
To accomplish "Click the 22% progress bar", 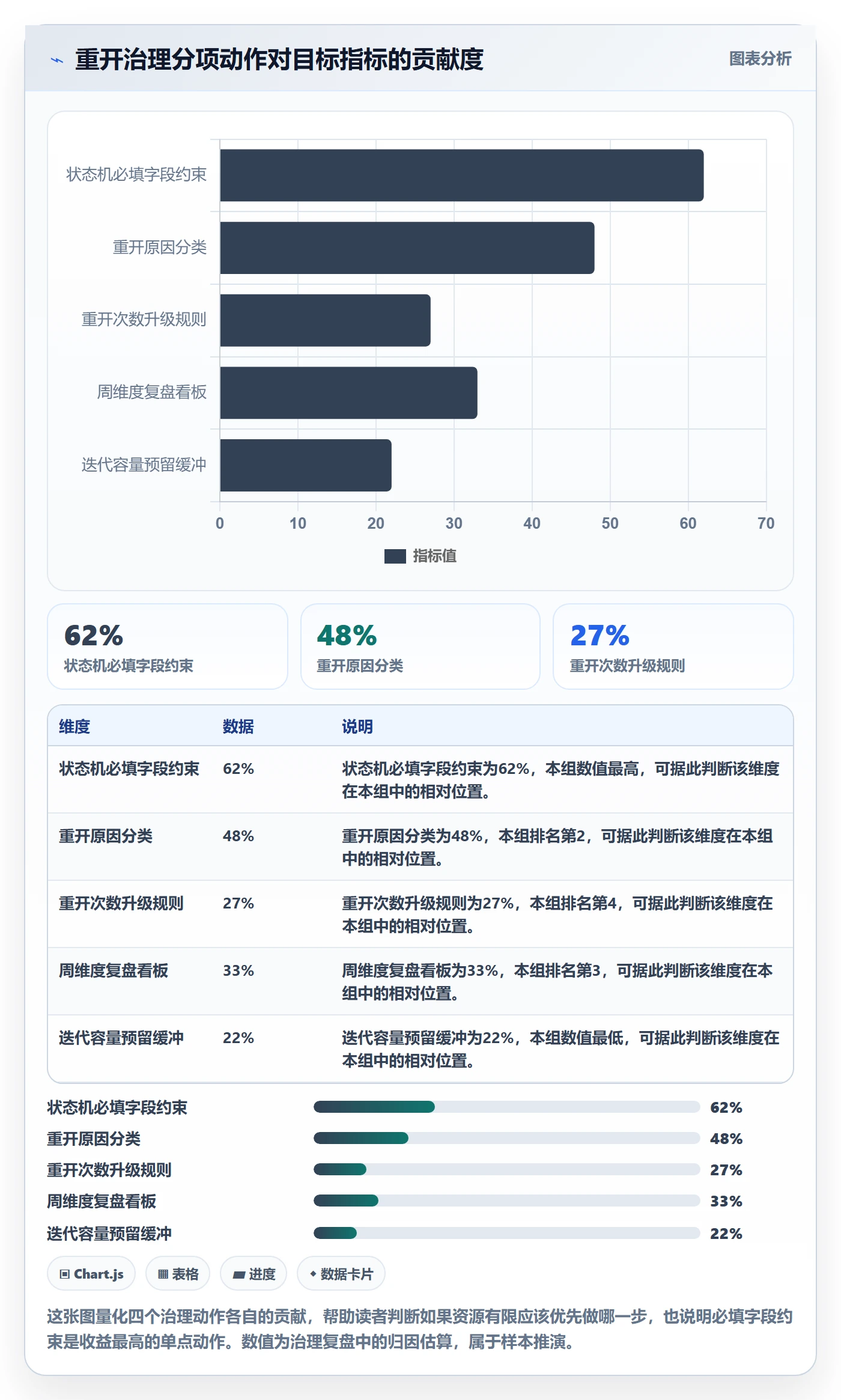I will point(506,1233).
